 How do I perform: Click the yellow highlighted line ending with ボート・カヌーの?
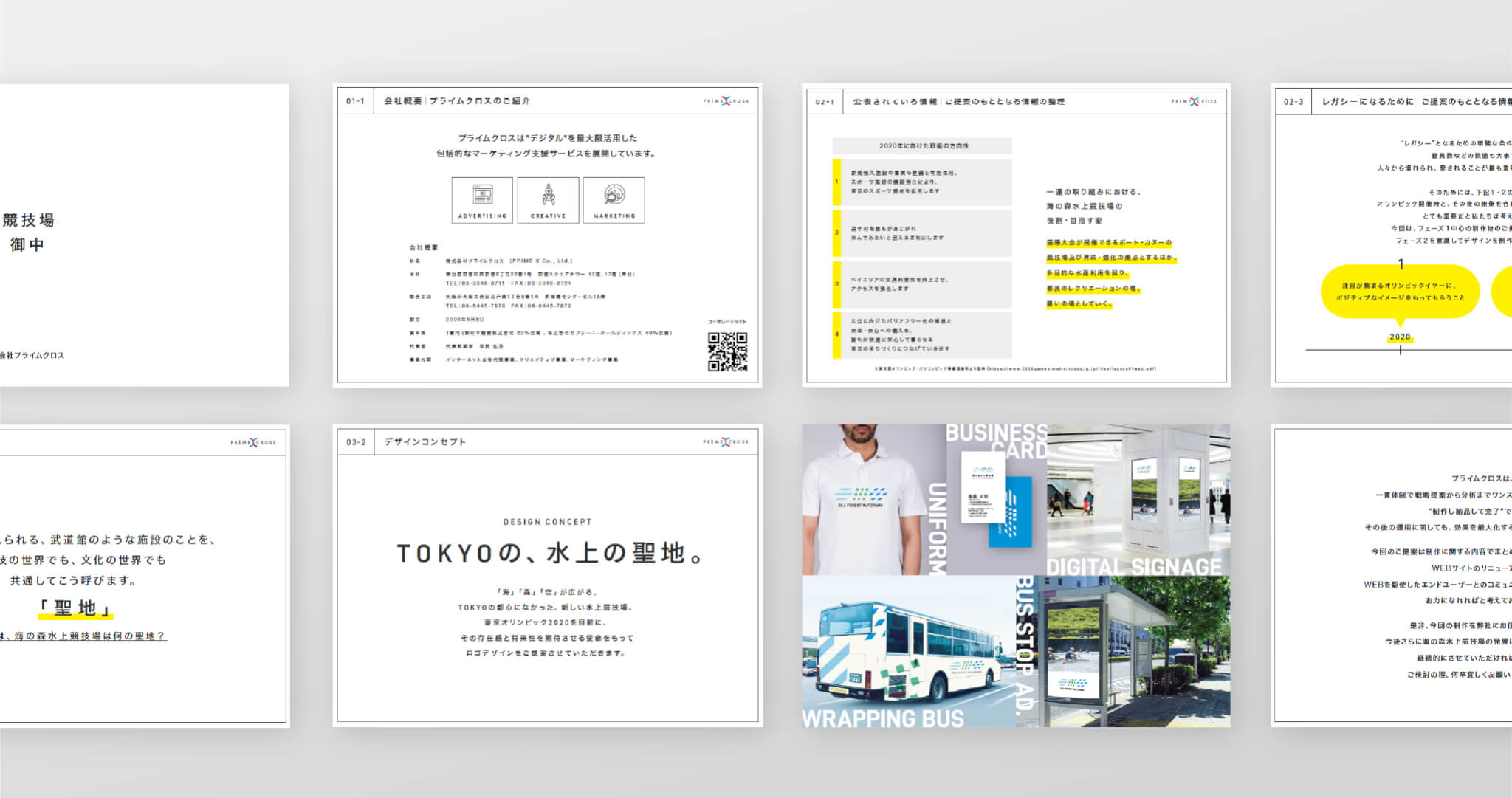1109,243
